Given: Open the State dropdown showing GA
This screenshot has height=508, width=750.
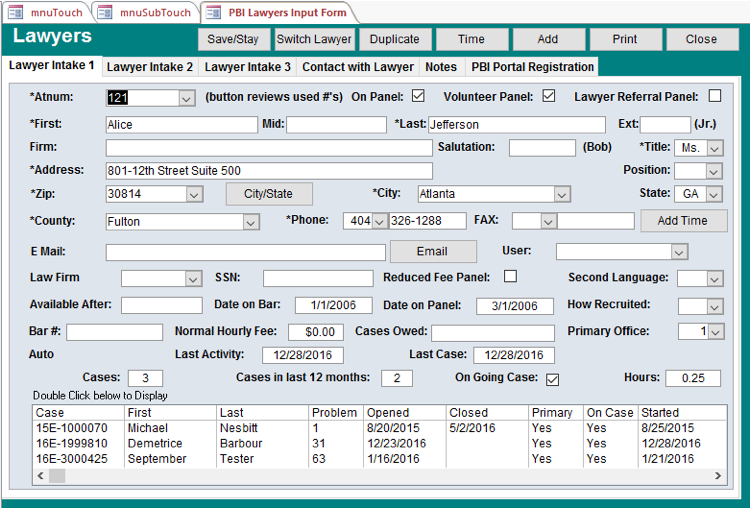Looking at the screenshot, I should click(715, 194).
